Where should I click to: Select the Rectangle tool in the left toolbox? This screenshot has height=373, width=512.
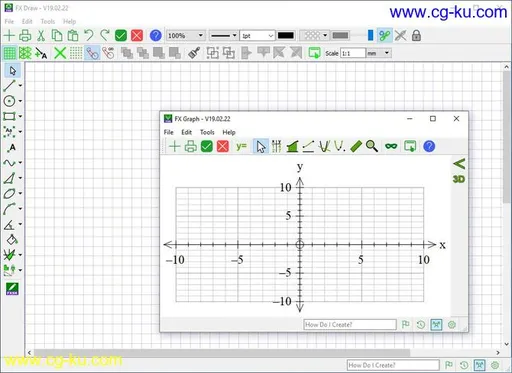(x=9, y=116)
